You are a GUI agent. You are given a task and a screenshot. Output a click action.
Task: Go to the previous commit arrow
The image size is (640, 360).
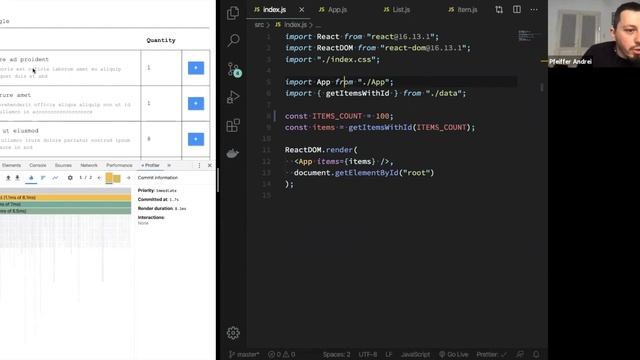[99, 178]
